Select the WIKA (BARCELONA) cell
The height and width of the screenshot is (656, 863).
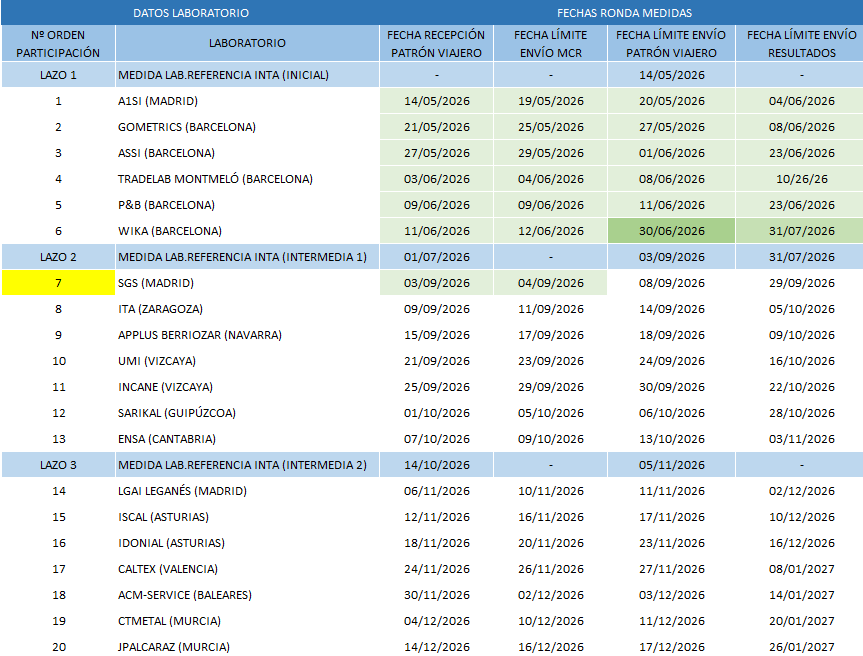tap(247, 231)
